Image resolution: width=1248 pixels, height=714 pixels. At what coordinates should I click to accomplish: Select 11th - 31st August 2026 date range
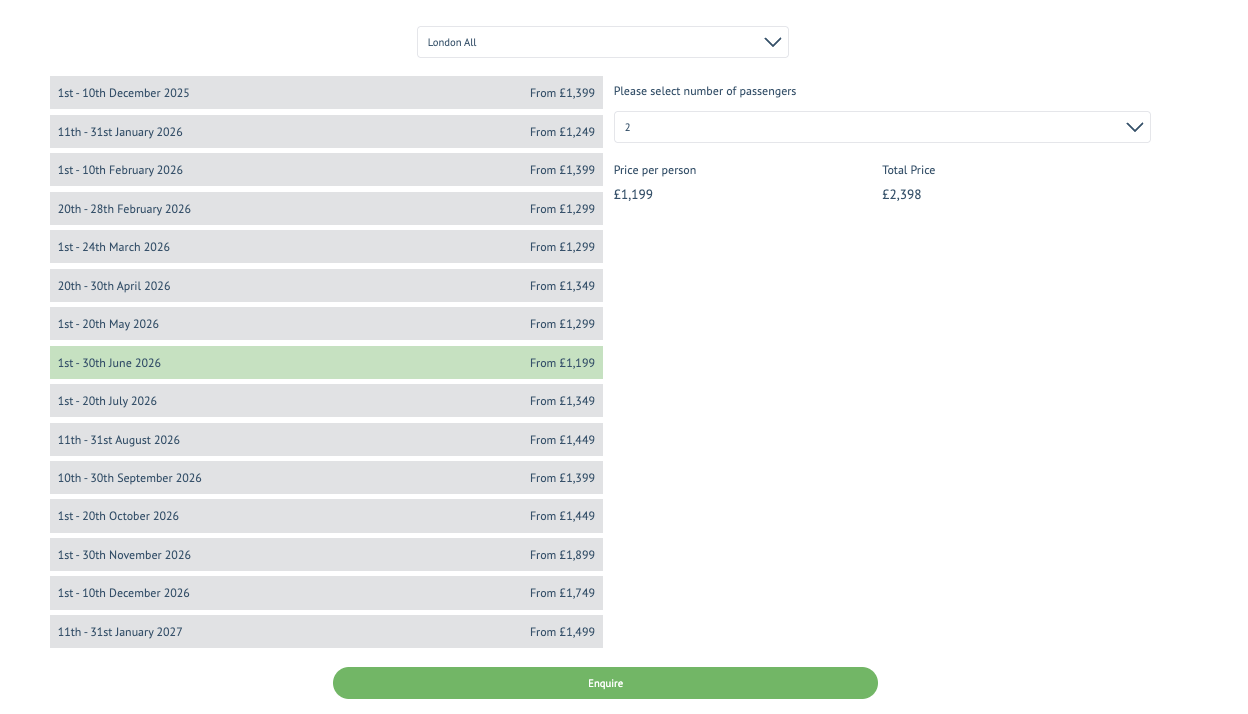tap(326, 440)
